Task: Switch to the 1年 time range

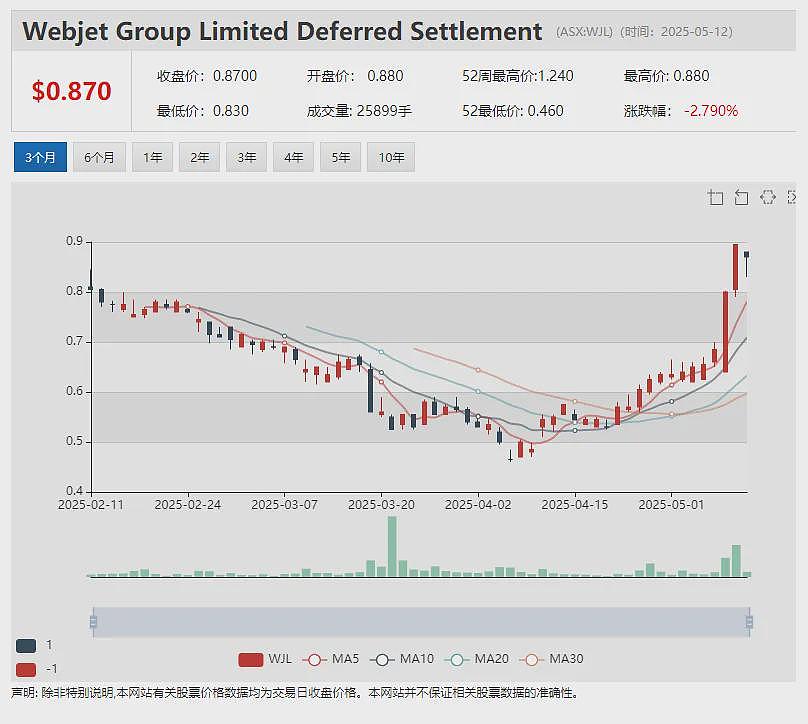Action: pyautogui.click(x=153, y=157)
